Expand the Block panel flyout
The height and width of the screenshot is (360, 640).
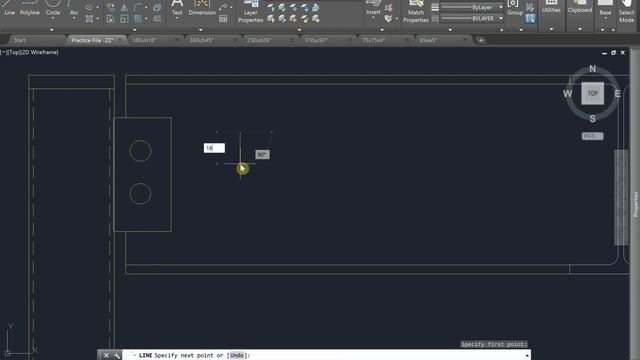[382, 30]
